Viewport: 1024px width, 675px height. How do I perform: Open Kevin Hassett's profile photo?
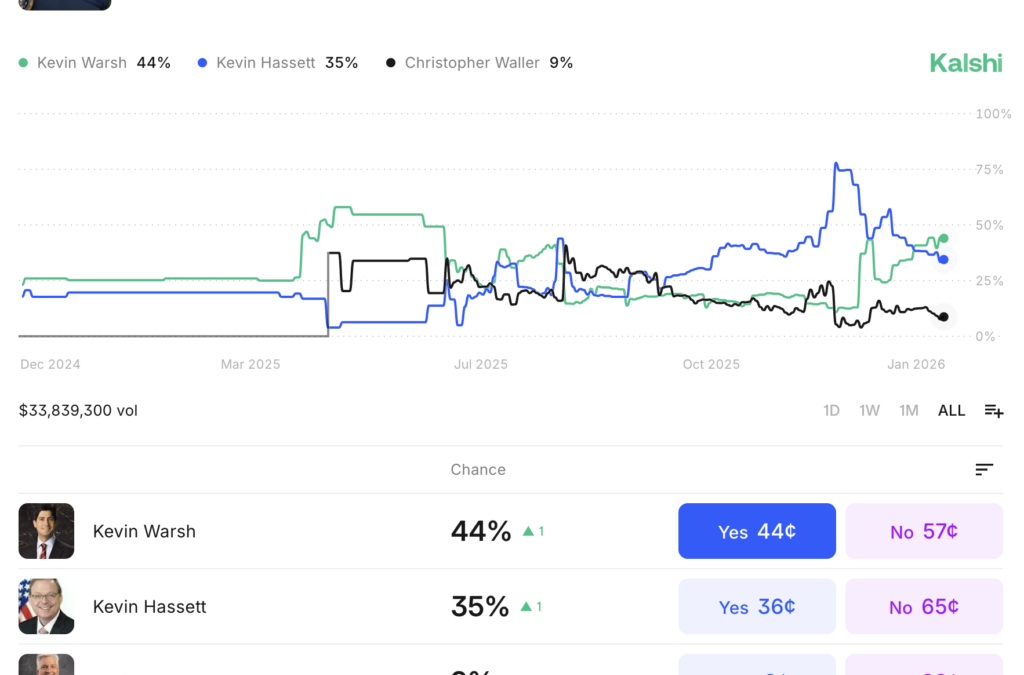[46, 607]
